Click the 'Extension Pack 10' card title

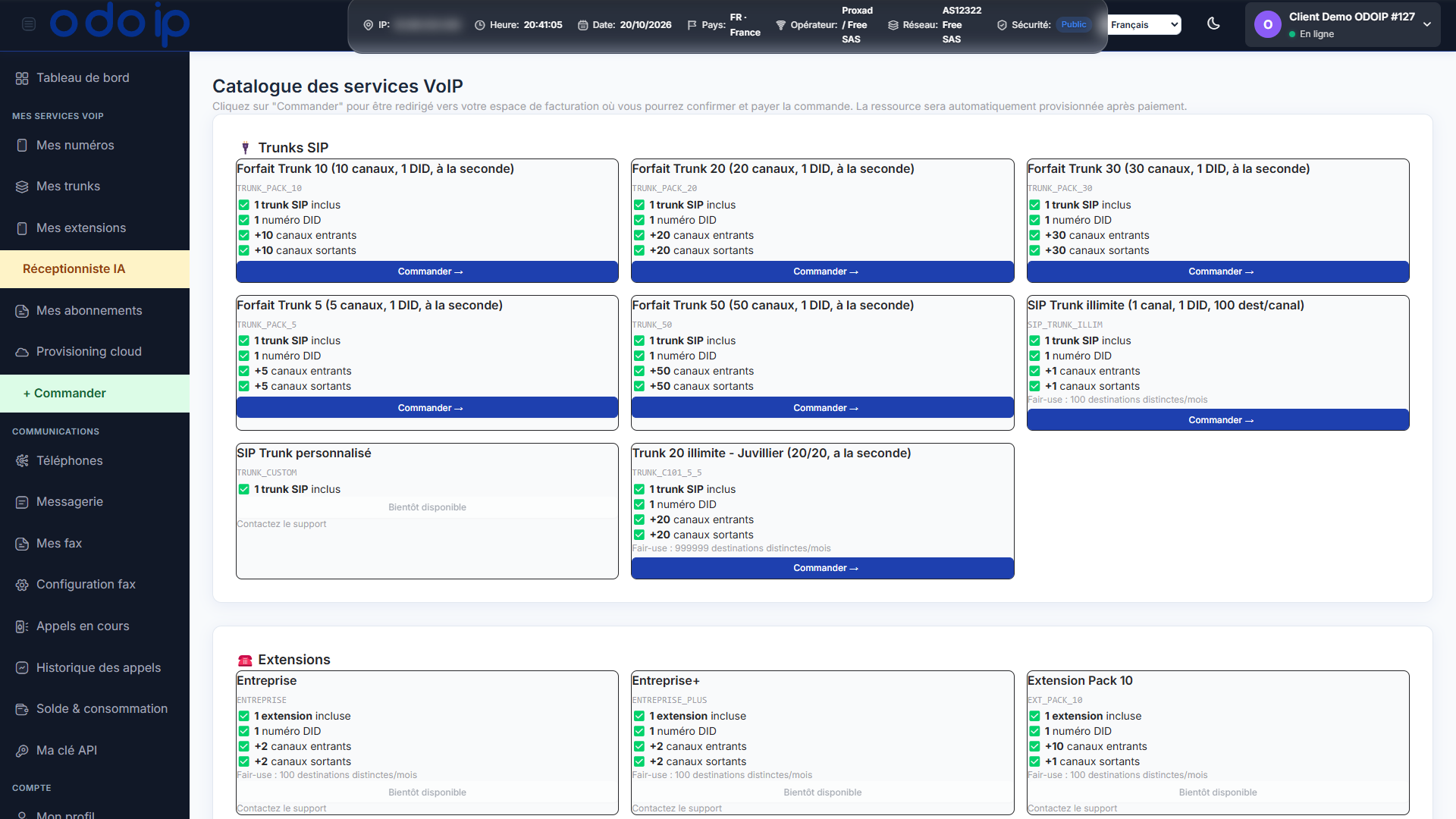coord(1080,681)
